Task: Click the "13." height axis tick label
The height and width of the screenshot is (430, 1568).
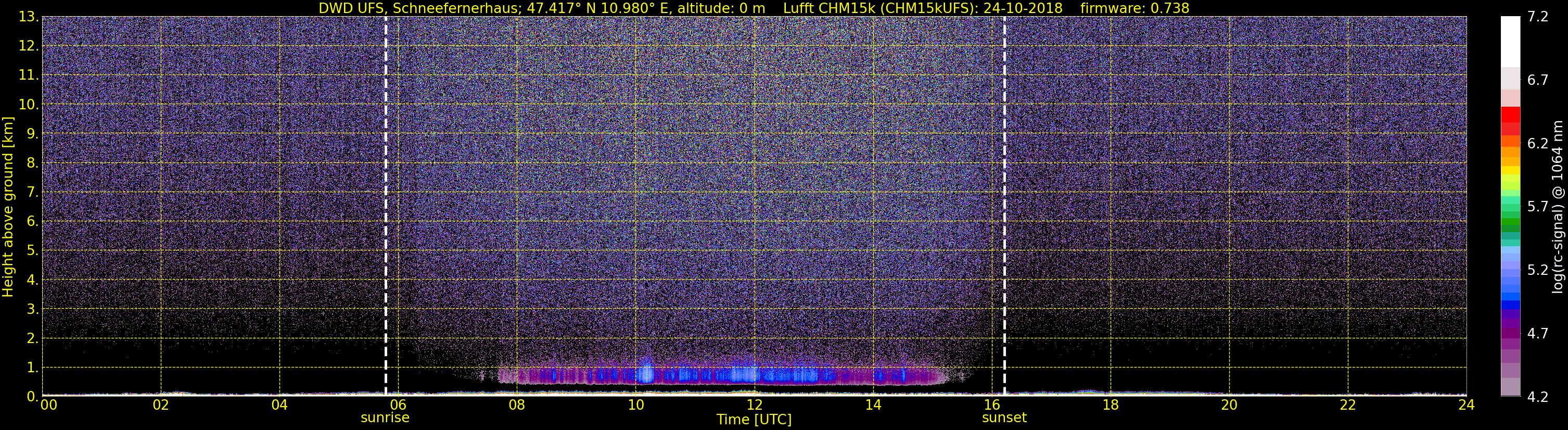Action: coord(29,17)
